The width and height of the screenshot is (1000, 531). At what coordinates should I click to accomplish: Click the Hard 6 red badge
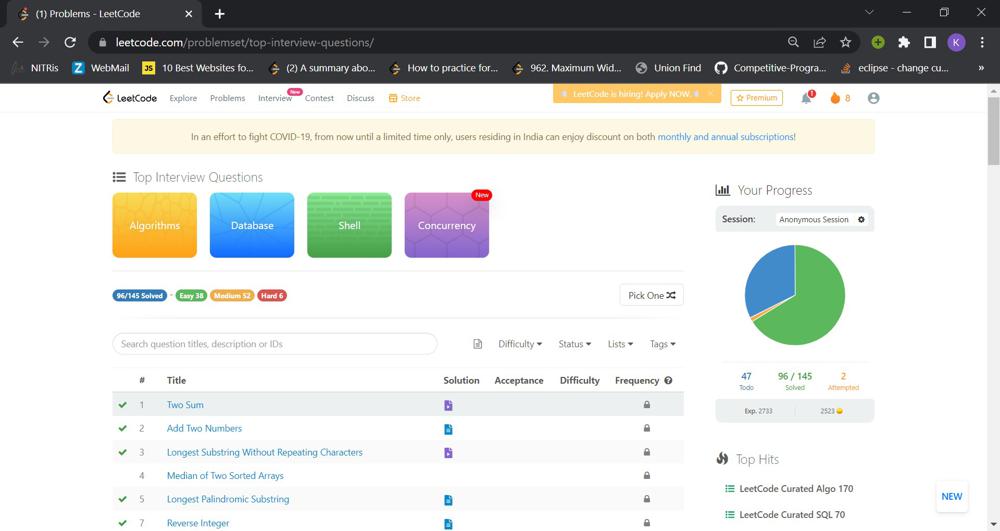[272, 295]
